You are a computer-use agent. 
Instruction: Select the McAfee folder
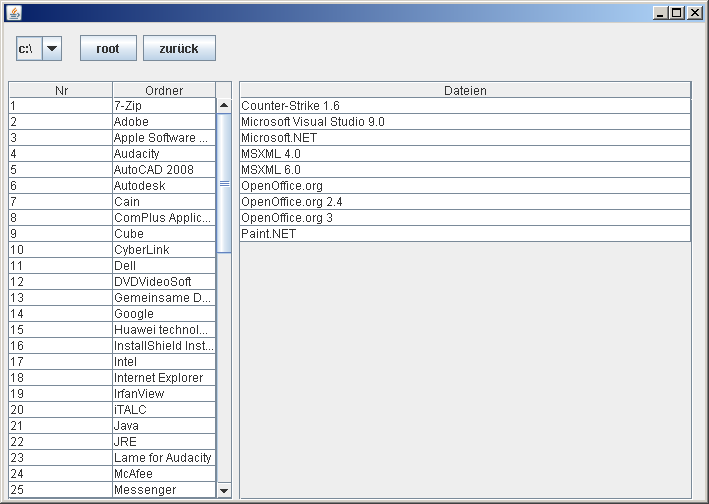[x=164, y=474]
